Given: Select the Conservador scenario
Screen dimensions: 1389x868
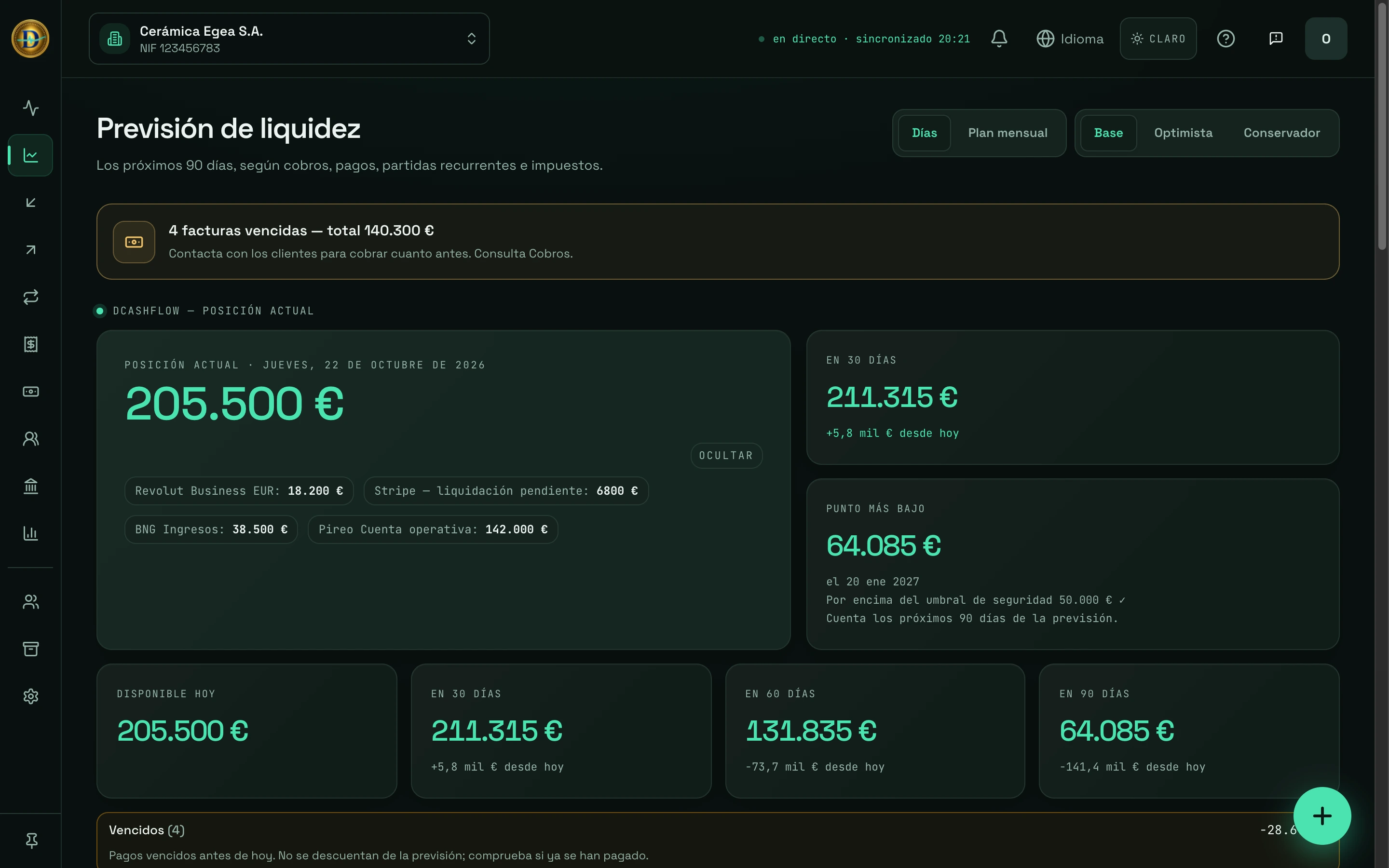Looking at the screenshot, I should click(x=1281, y=133).
